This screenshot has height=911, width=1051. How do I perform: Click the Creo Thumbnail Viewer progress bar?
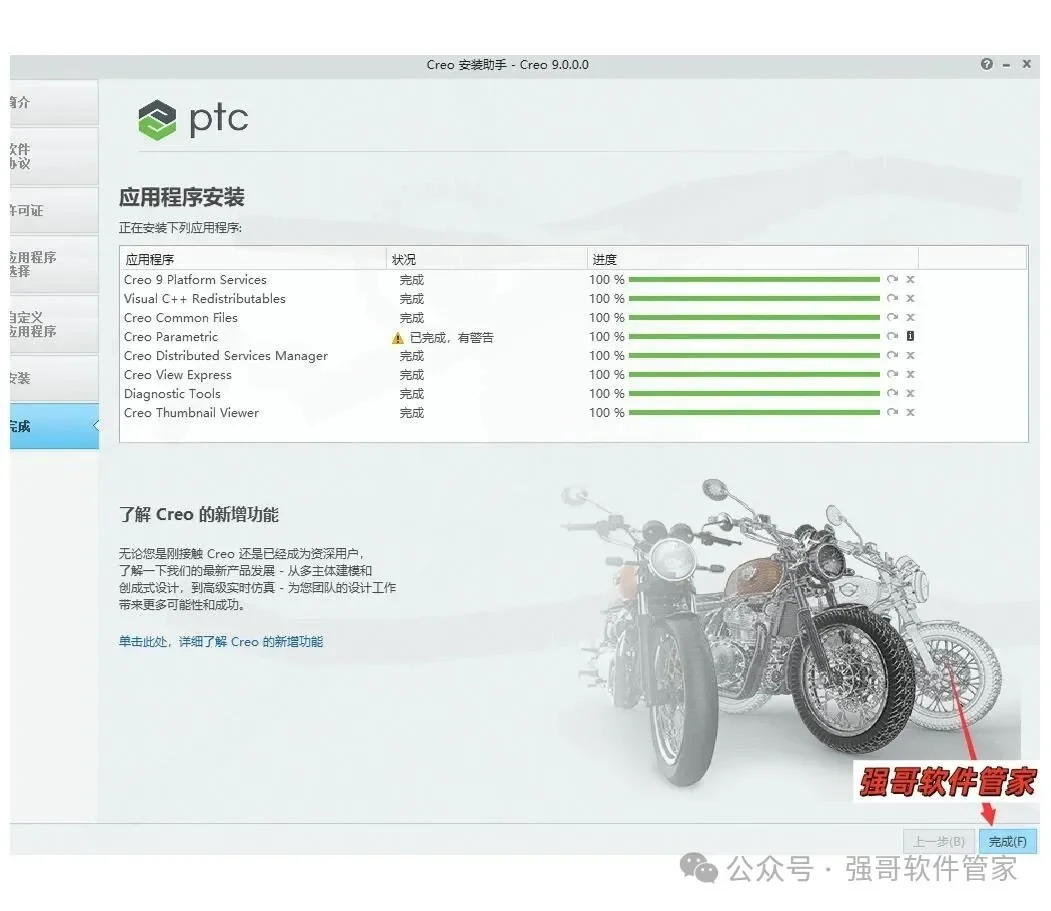754,412
